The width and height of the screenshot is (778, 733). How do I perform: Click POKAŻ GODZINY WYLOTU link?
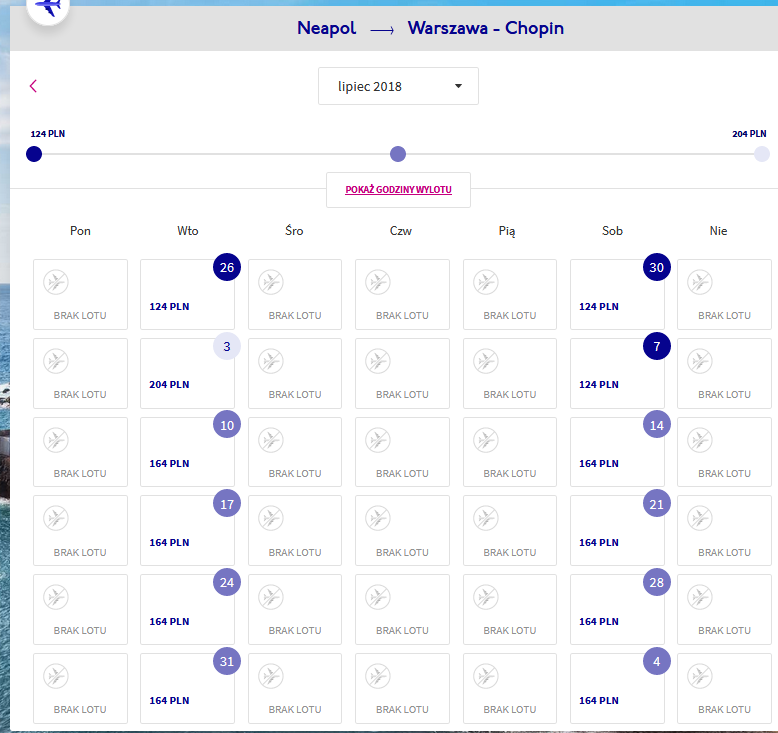point(398,190)
